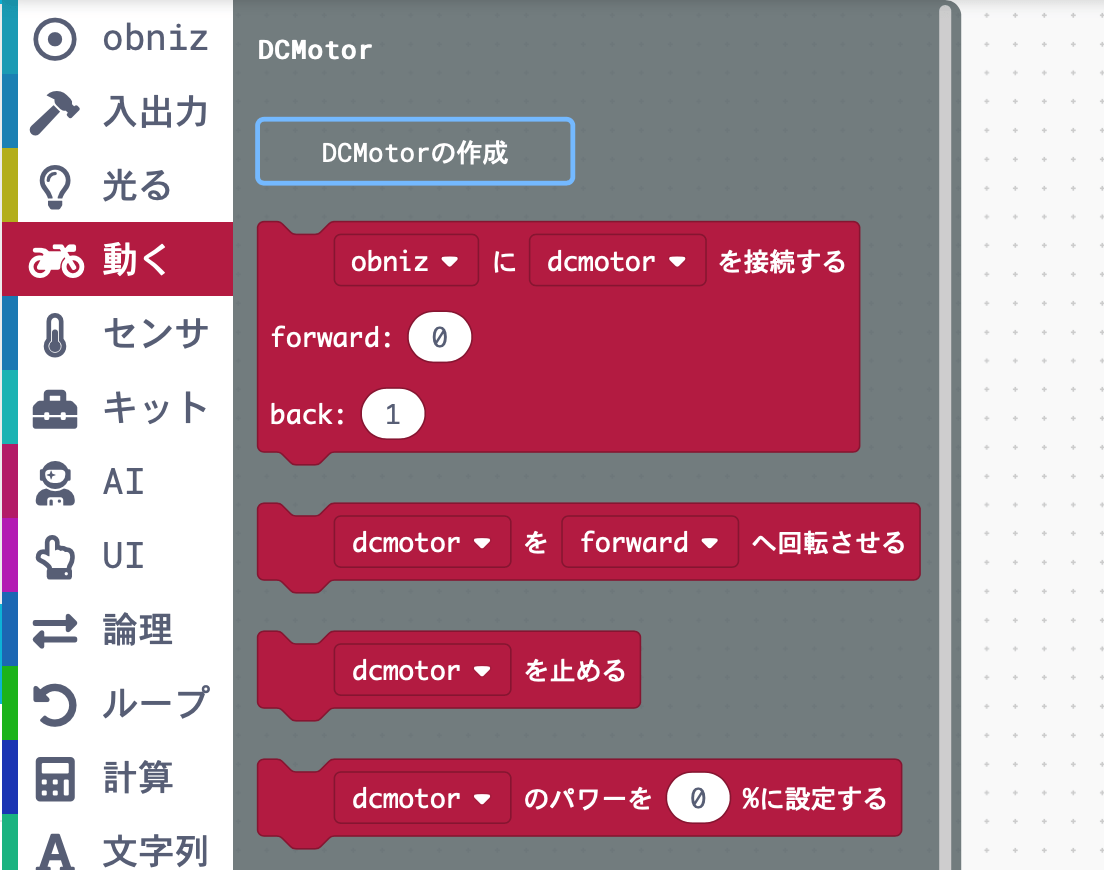The width and height of the screenshot is (1104, 870).
Task: Expand dcmotor dropdown in を止める block
Action: (421, 670)
